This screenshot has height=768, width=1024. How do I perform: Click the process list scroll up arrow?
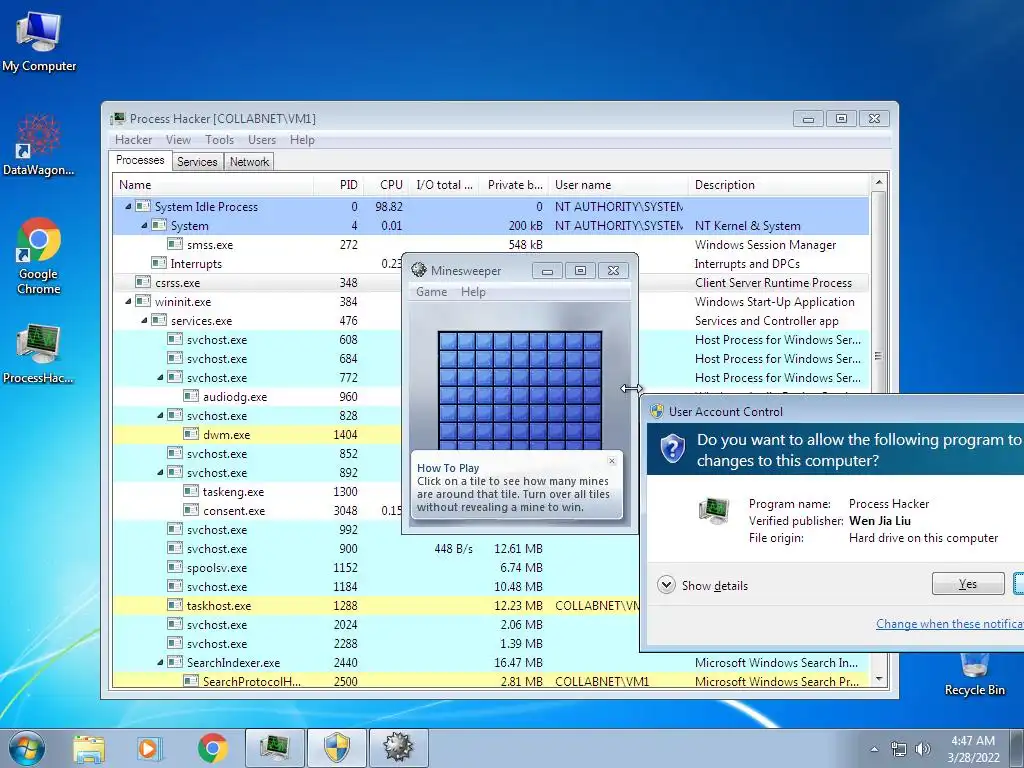click(x=879, y=183)
